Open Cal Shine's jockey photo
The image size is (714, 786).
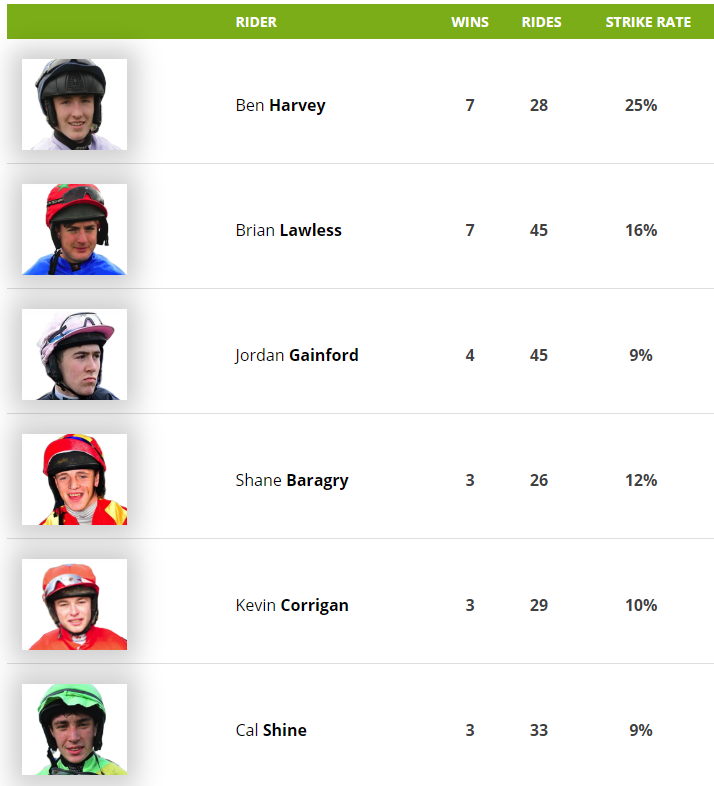(74, 729)
